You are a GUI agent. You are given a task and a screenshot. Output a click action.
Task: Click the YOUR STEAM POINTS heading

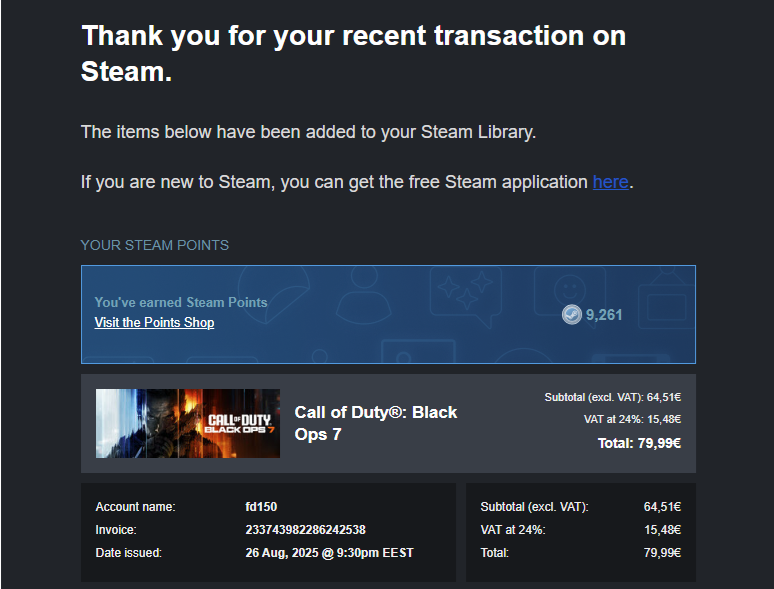pos(155,245)
